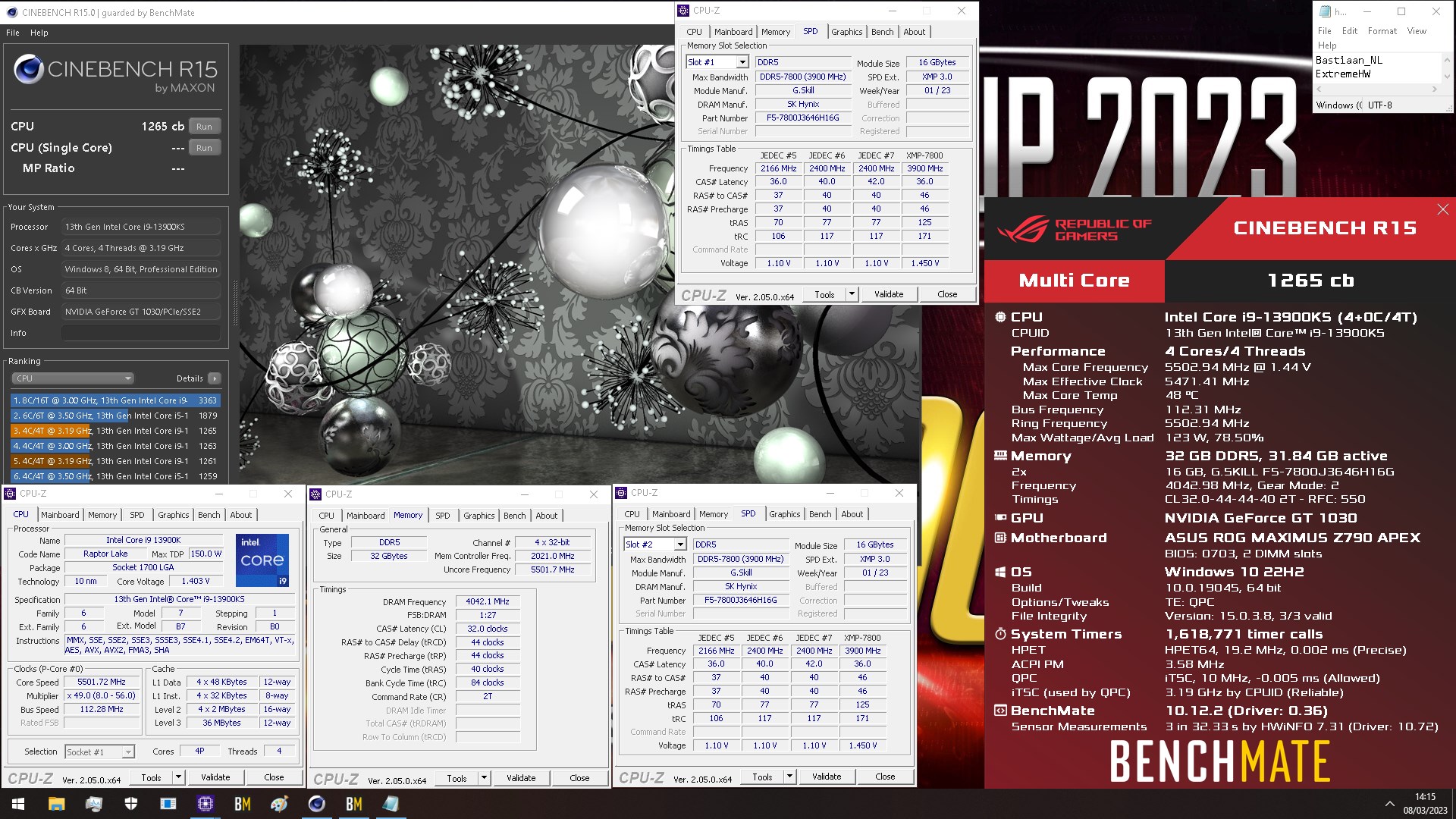Viewport: 1456px width, 819px height.
Task: Switch to Mainboard tab in top CPU-Z window
Action: pos(733,32)
